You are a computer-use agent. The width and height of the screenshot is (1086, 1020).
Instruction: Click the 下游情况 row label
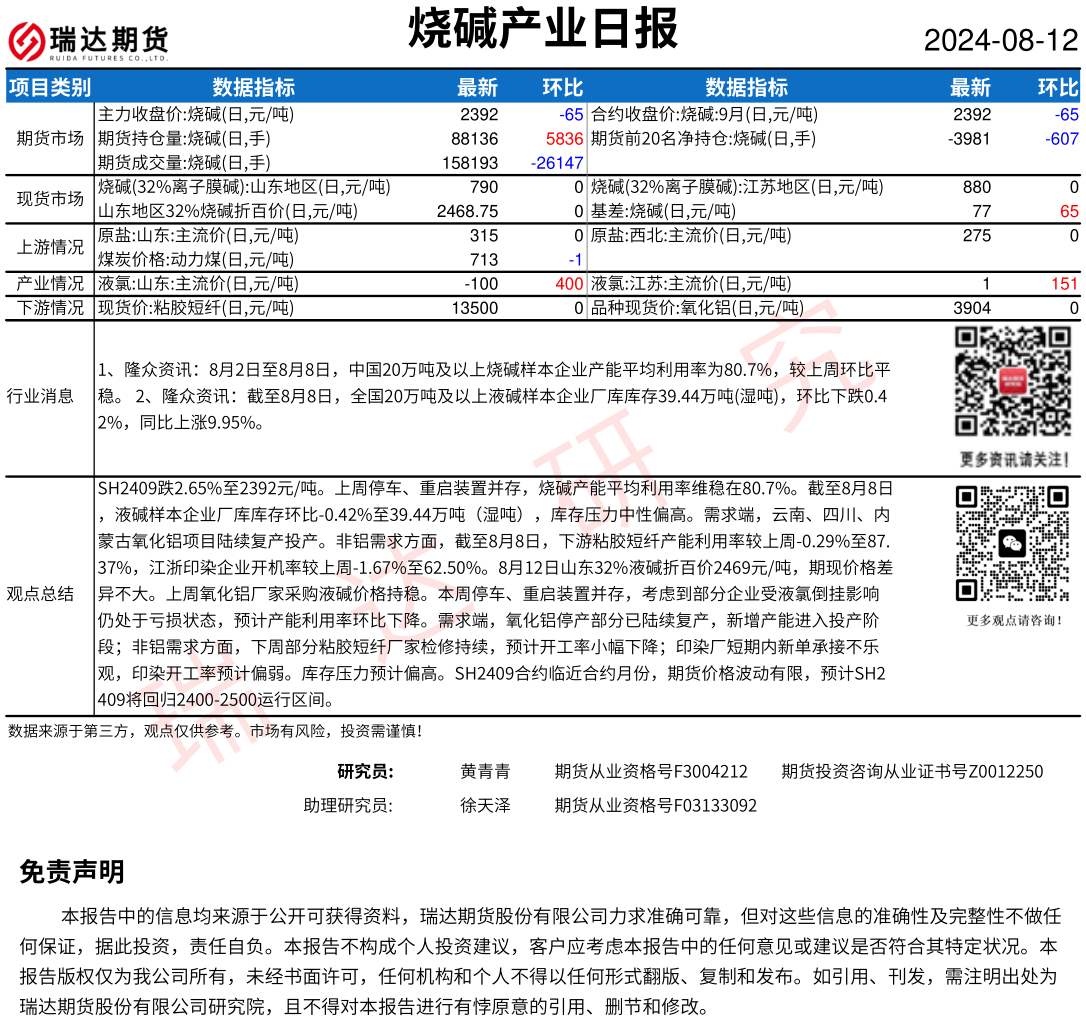pos(49,308)
